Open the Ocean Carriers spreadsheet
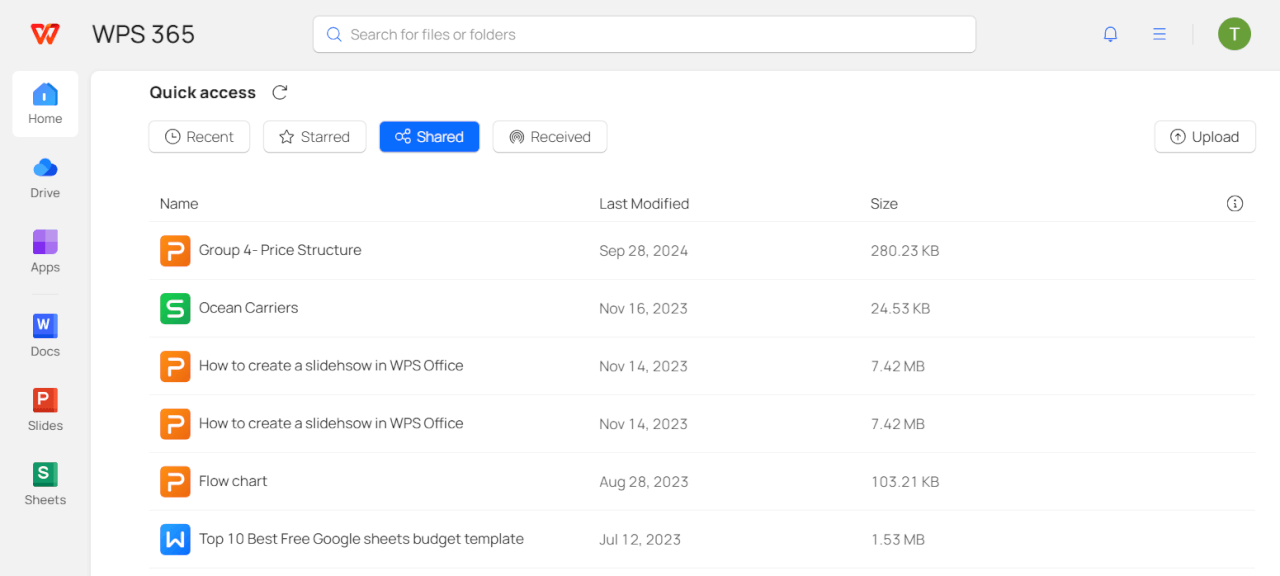 [248, 308]
